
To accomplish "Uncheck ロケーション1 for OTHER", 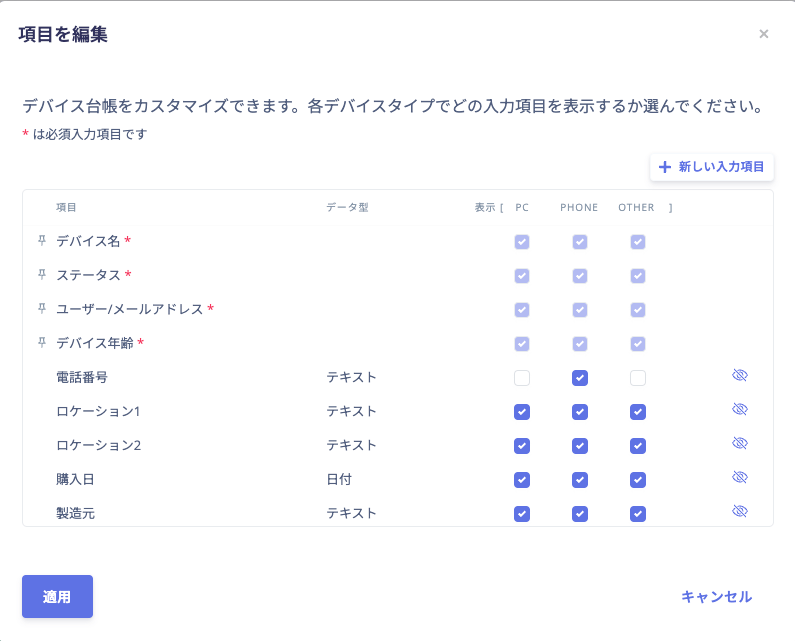I will click(x=638, y=412).
